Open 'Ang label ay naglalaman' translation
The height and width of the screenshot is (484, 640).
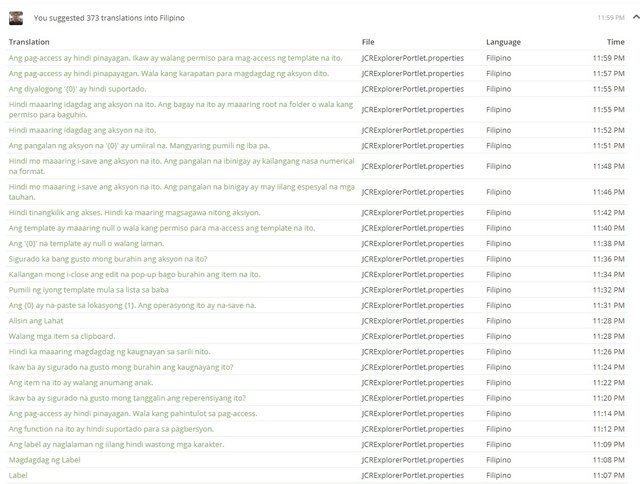(x=116, y=444)
